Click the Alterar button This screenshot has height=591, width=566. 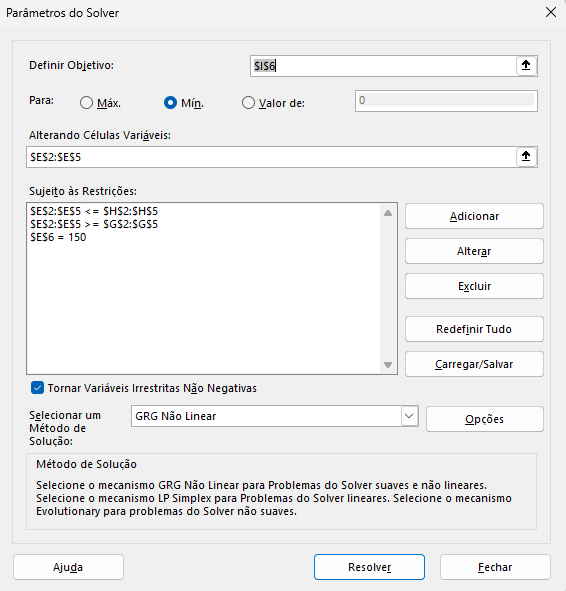tap(474, 251)
